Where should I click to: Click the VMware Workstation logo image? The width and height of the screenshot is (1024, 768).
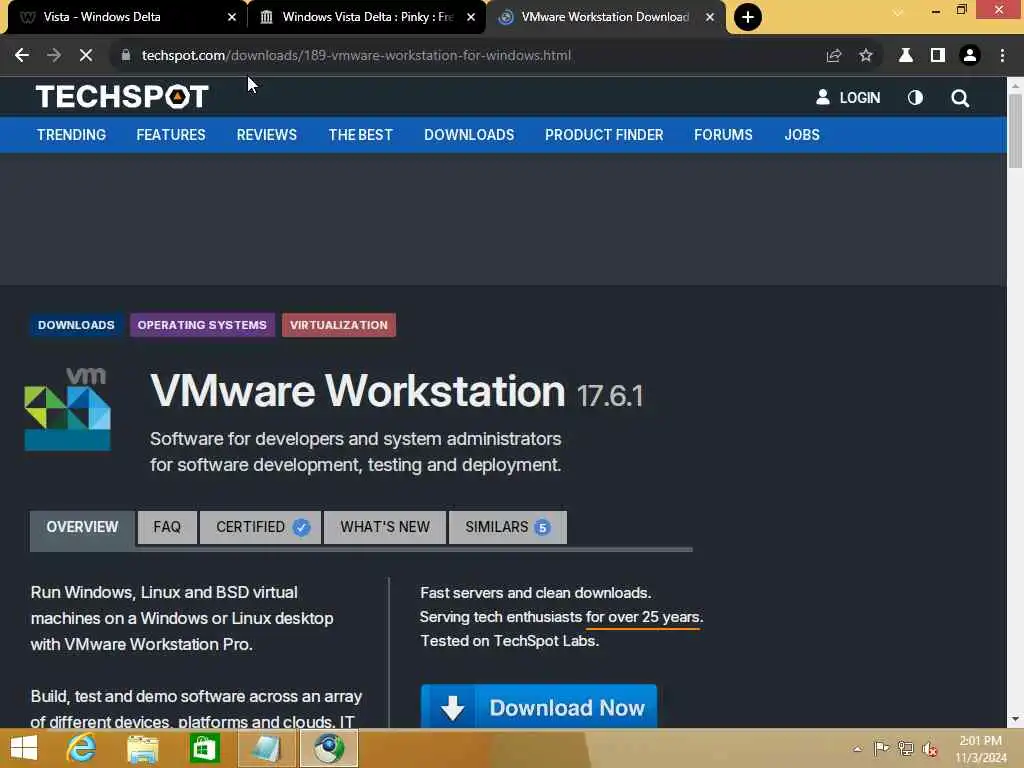pyautogui.click(x=68, y=409)
